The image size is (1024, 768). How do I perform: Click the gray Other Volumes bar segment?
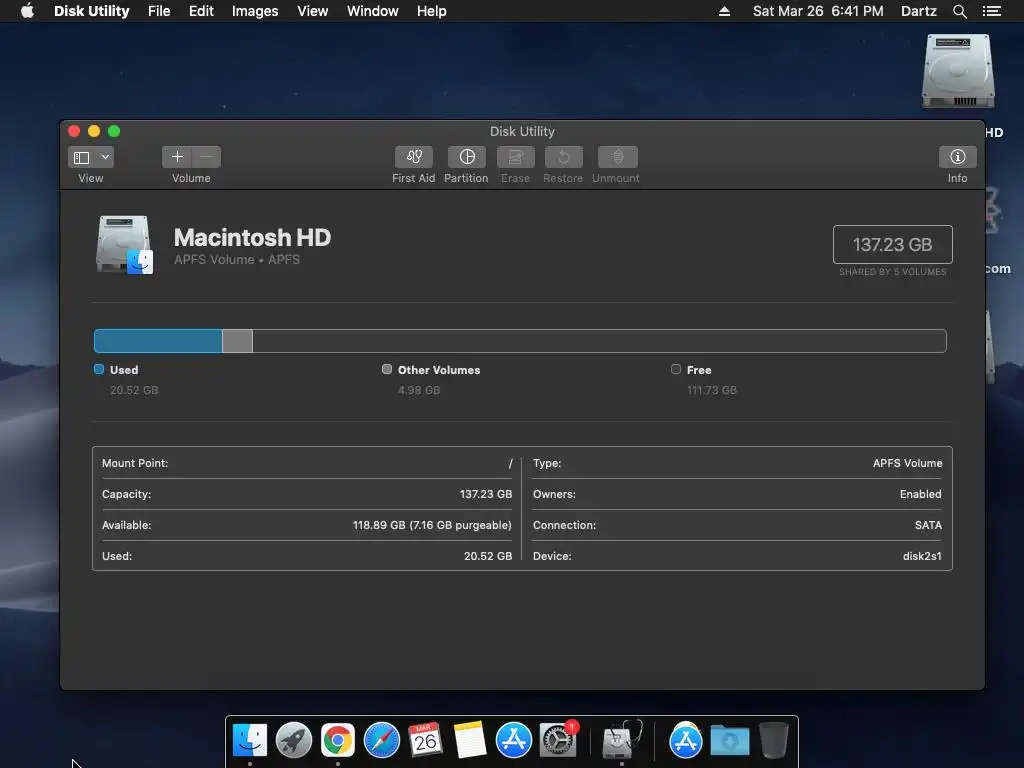237,341
